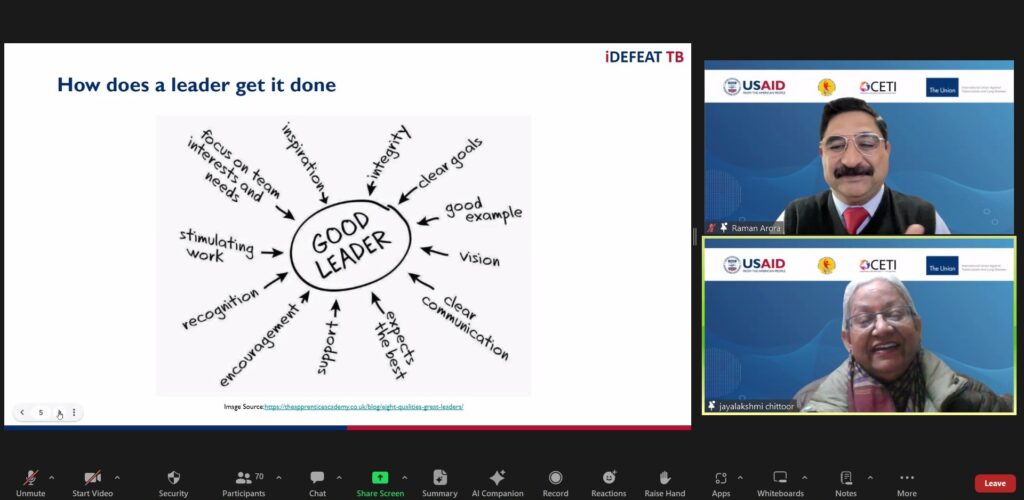Open the Security shield options

pos(173,479)
